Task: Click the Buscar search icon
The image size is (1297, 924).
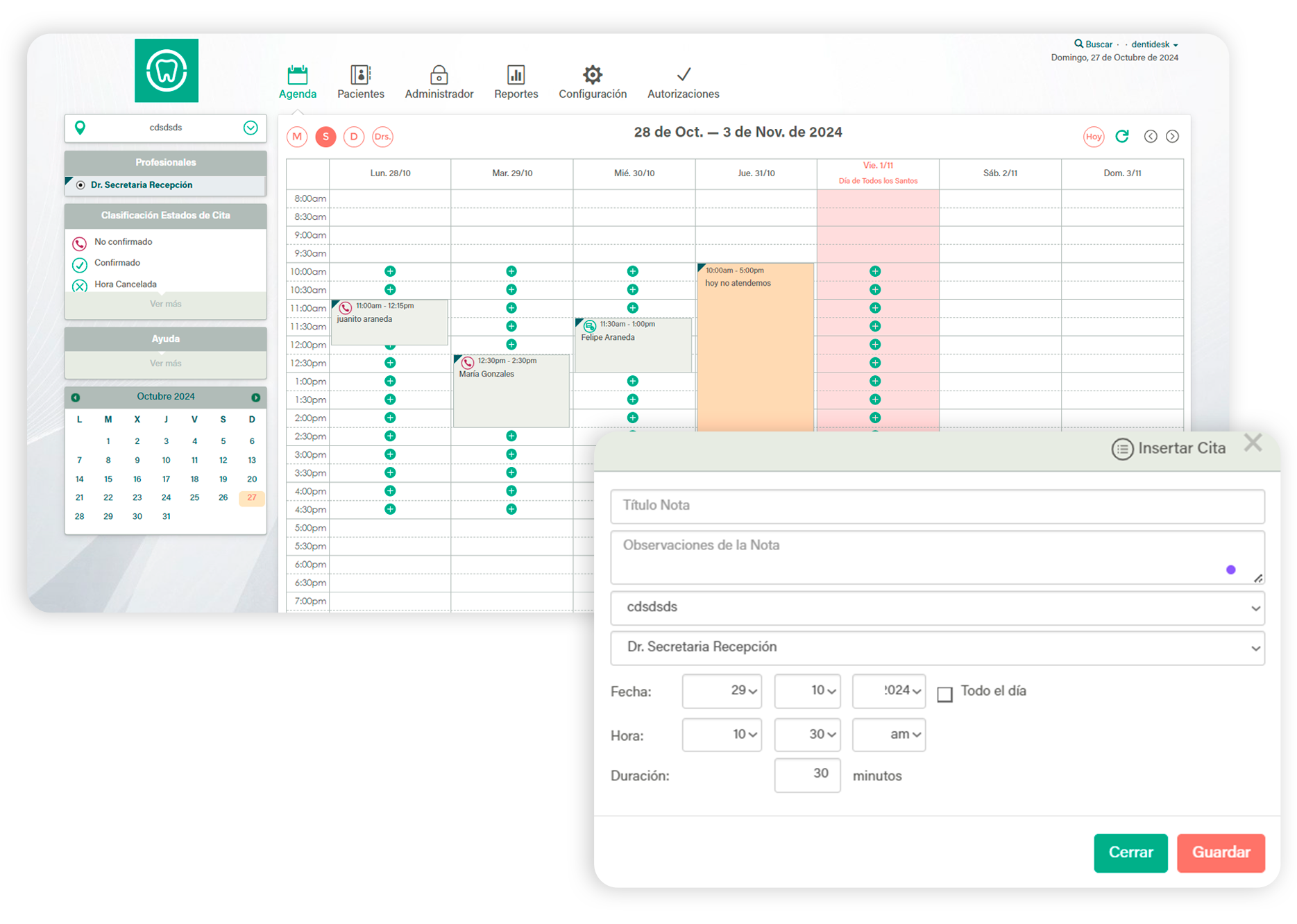Action: [x=1078, y=44]
